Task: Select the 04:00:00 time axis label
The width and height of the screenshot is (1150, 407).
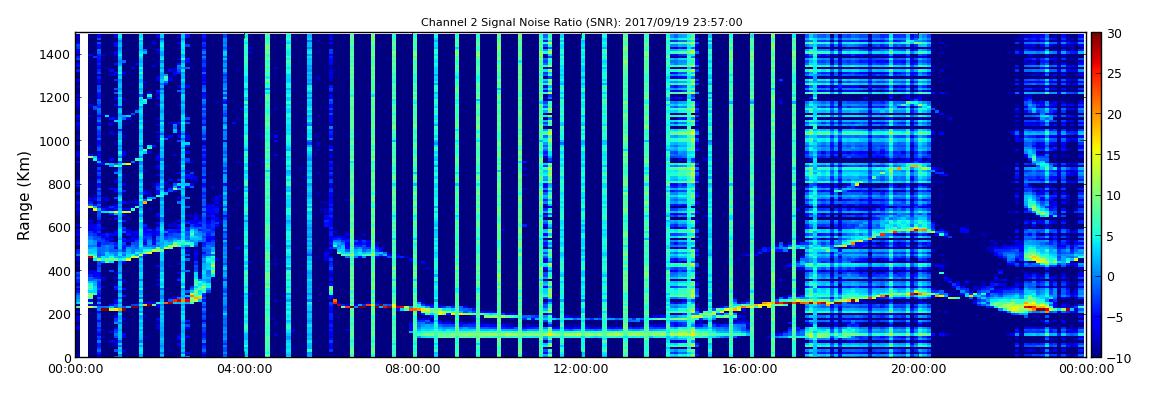Action: point(245,369)
